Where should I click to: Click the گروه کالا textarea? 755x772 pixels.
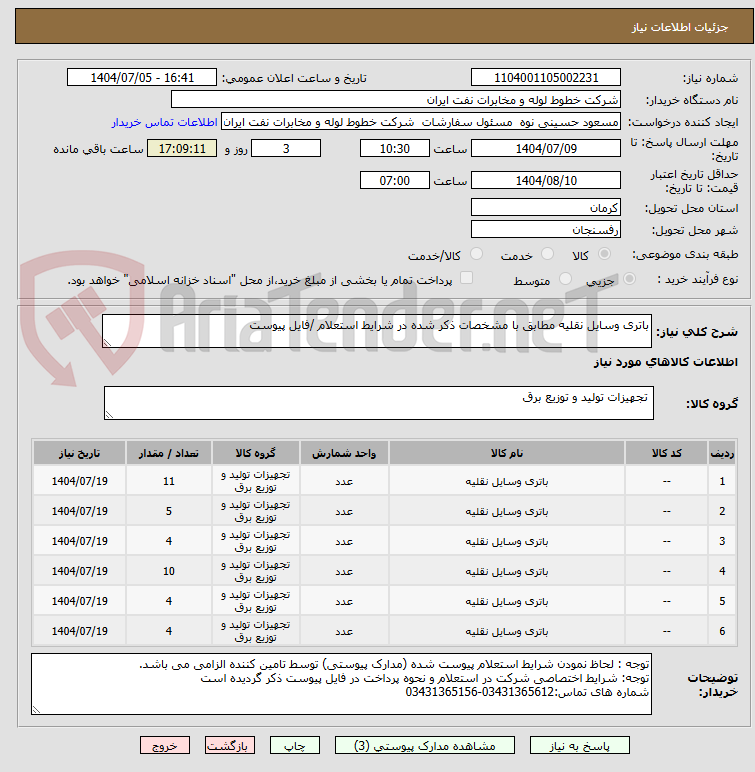coord(379,403)
